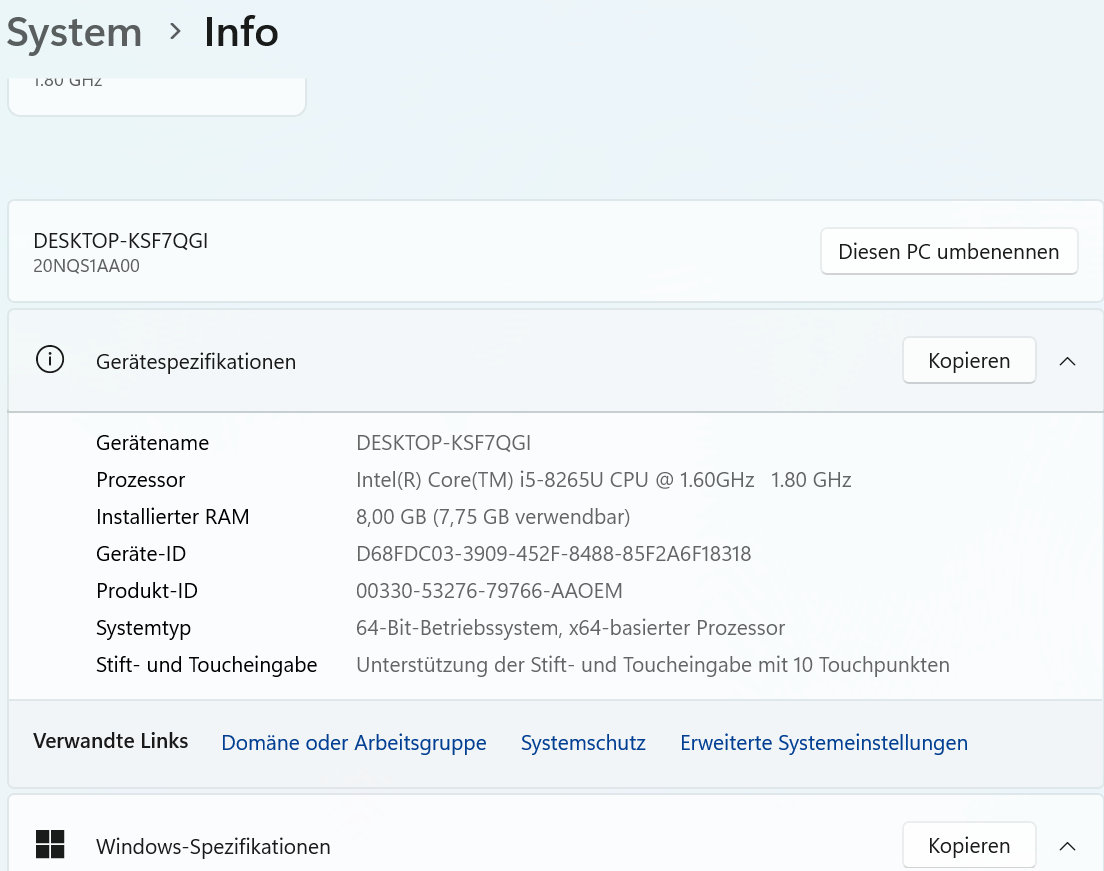The width and height of the screenshot is (1104, 871).
Task: Copy Windows-Spezifikationen with Kopieren
Action: coord(969,845)
